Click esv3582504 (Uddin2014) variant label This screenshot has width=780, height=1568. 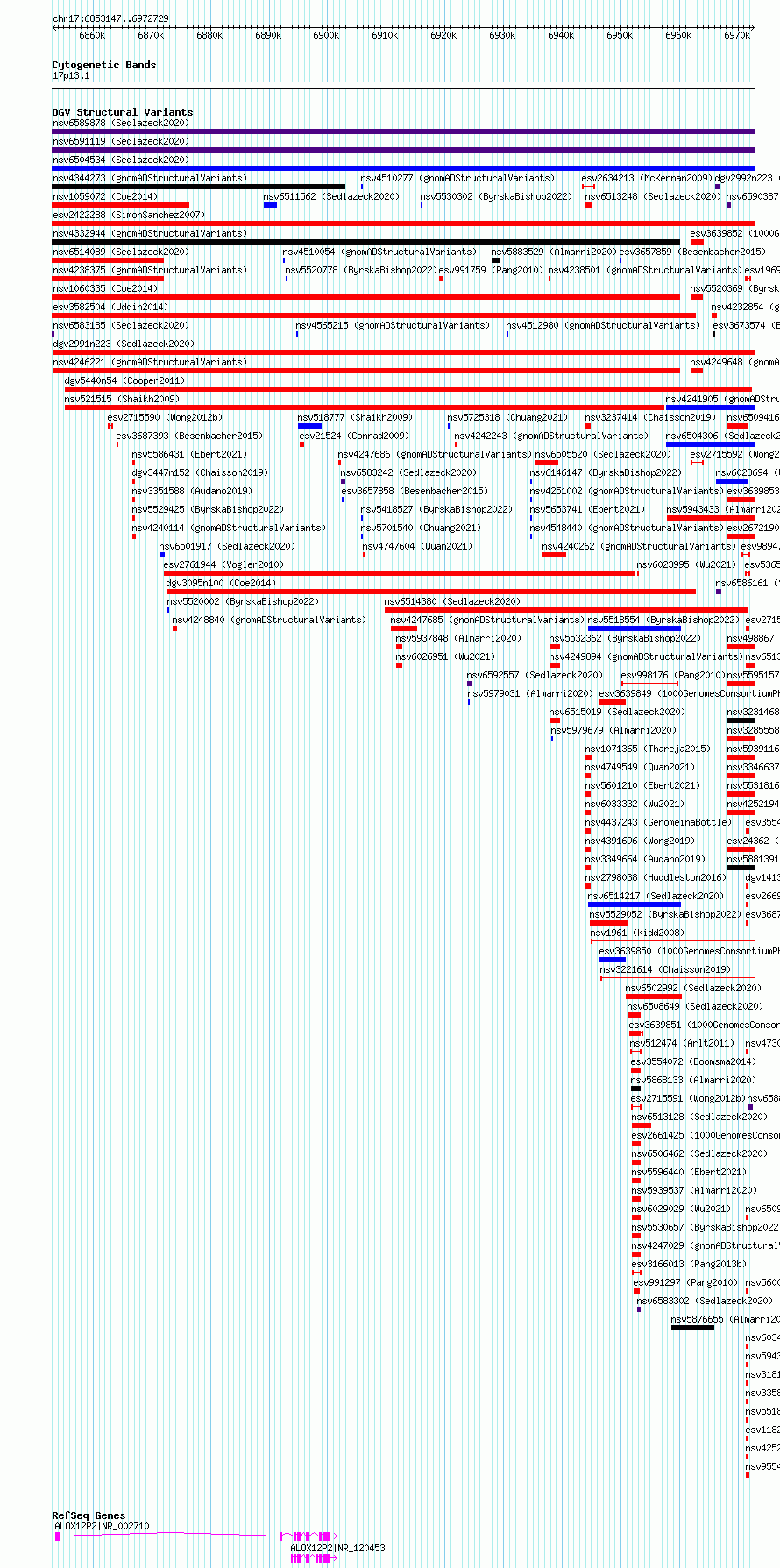tap(110, 307)
